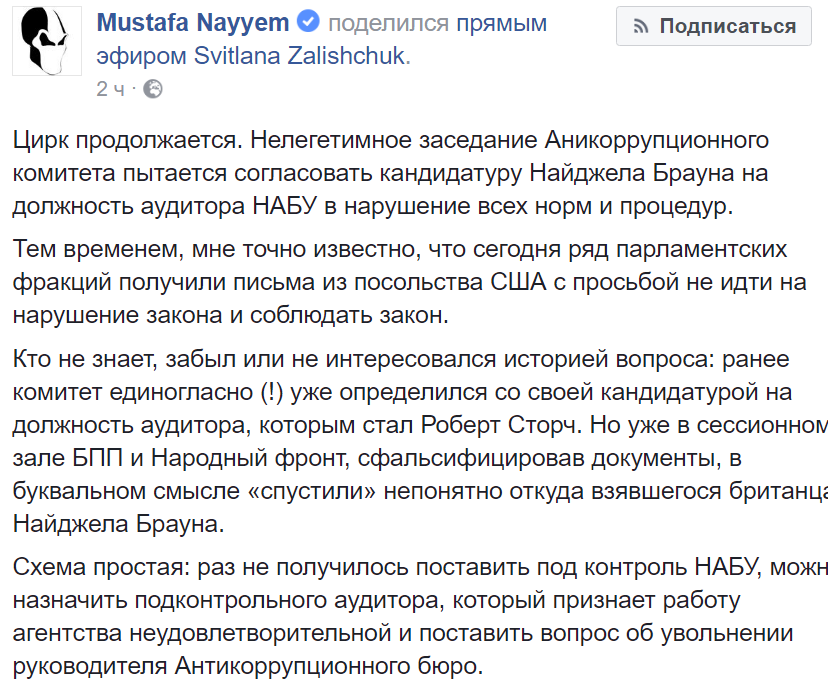Click the blue verified badge icon
This screenshot has width=828, height=692.
tap(308, 22)
